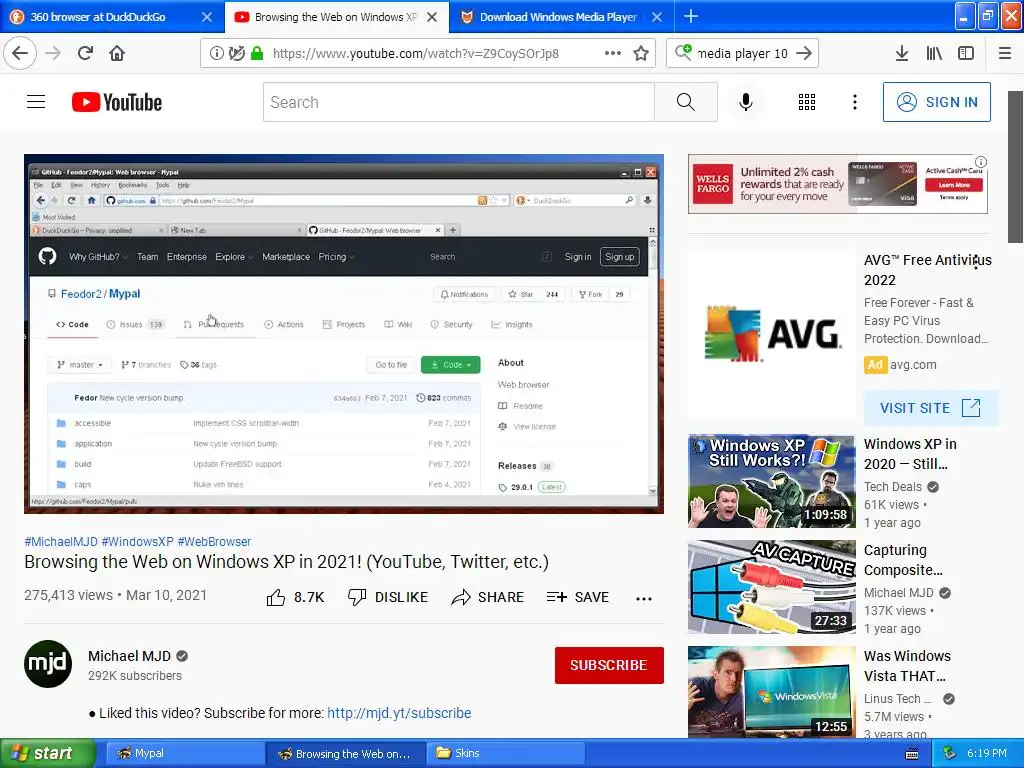Click the ad info icon on Wells Fargo banner
This screenshot has height=768, width=1024.
tap(981, 162)
